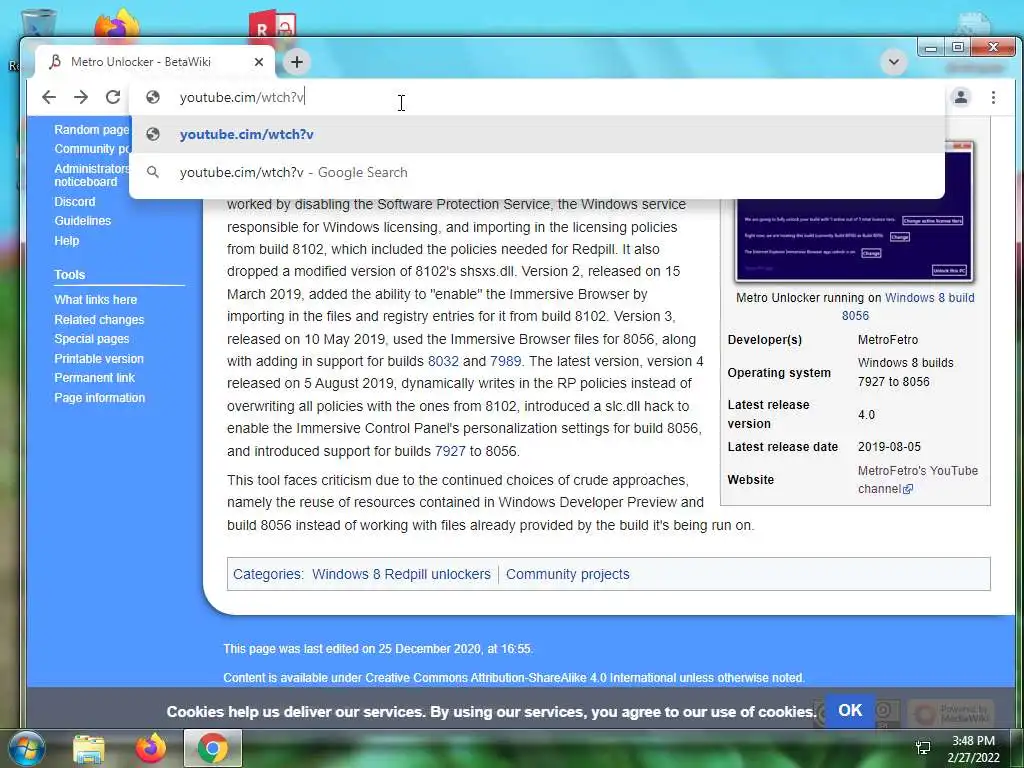This screenshot has height=768, width=1024.
Task: Click the MetroFetro developer value
Action: point(888,340)
